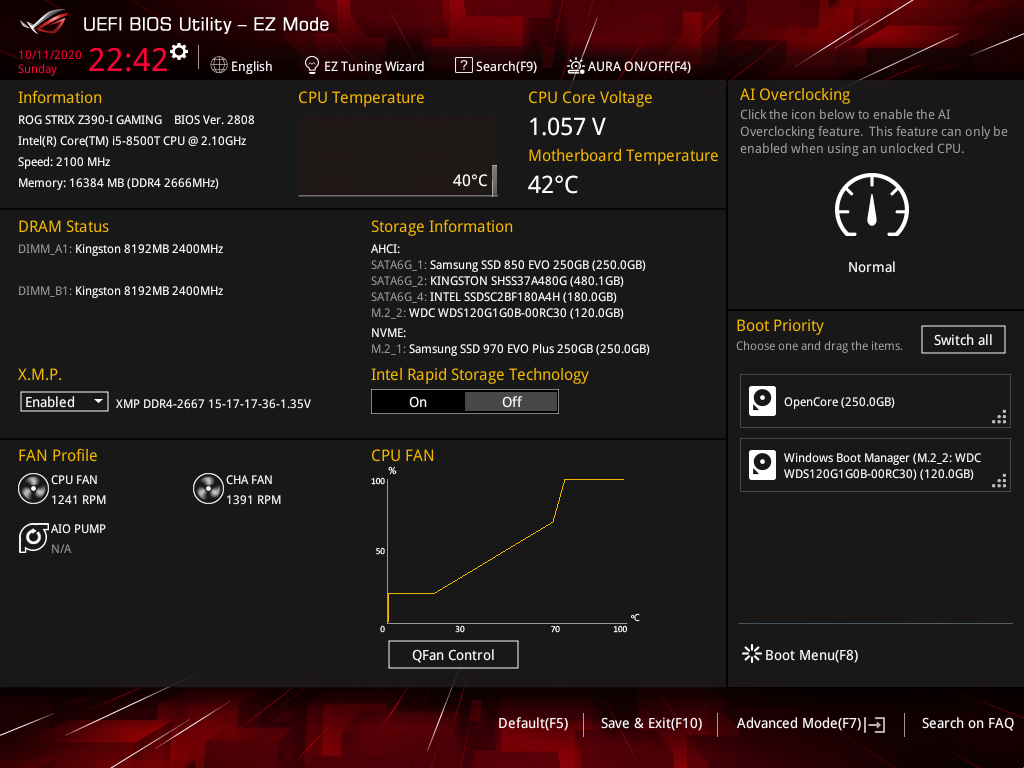This screenshot has height=768, width=1024.
Task: Click the CHA FAN 1391 RPM reading
Action: [253, 500]
